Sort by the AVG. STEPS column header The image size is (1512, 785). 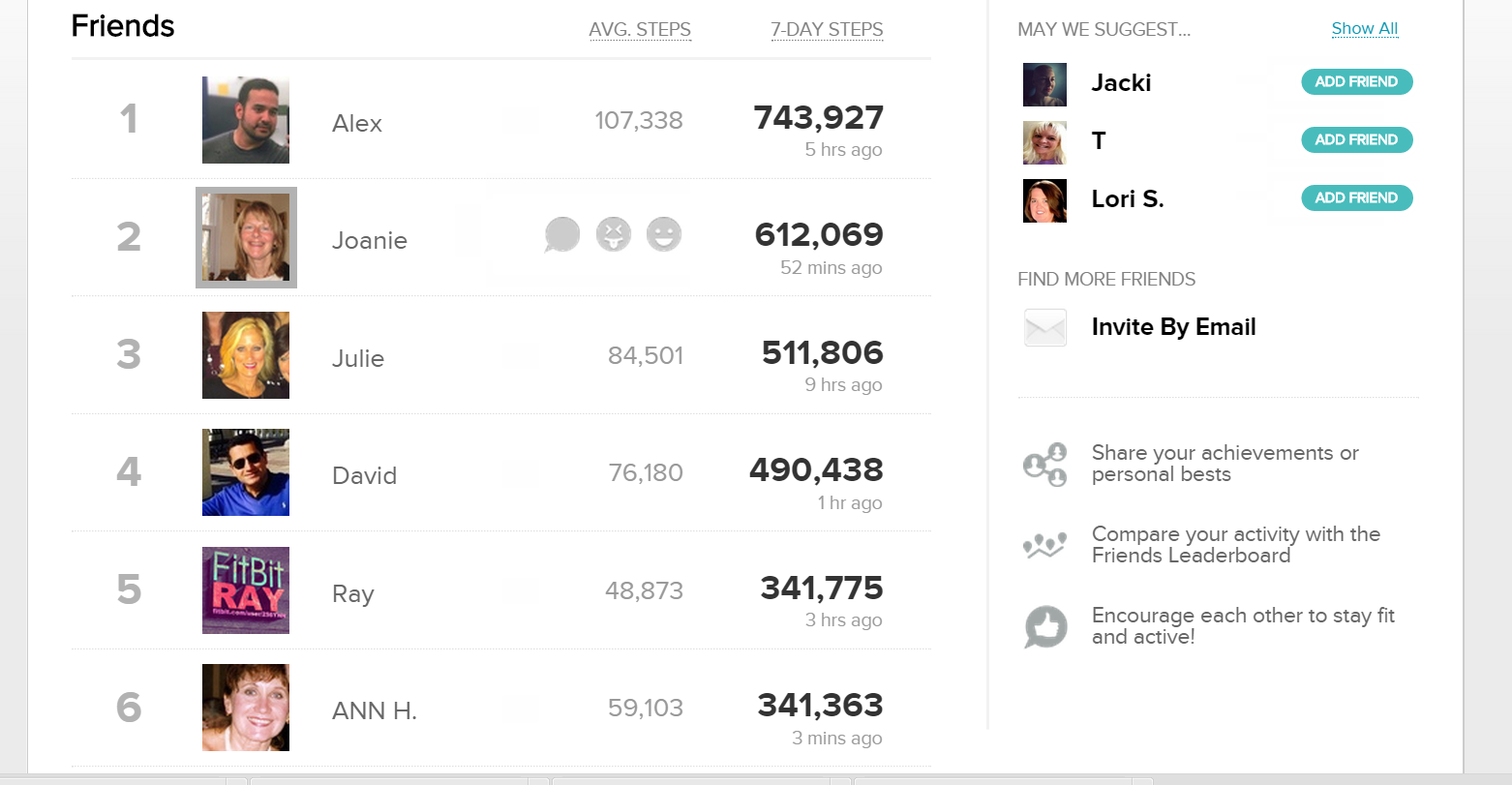(x=640, y=30)
